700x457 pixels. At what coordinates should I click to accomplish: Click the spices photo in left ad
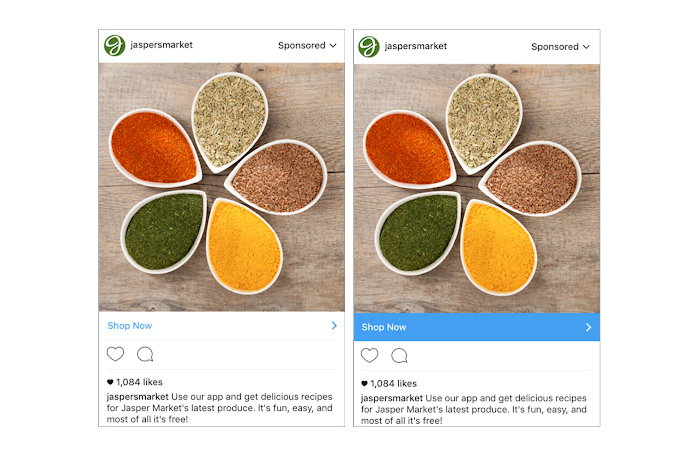221,187
